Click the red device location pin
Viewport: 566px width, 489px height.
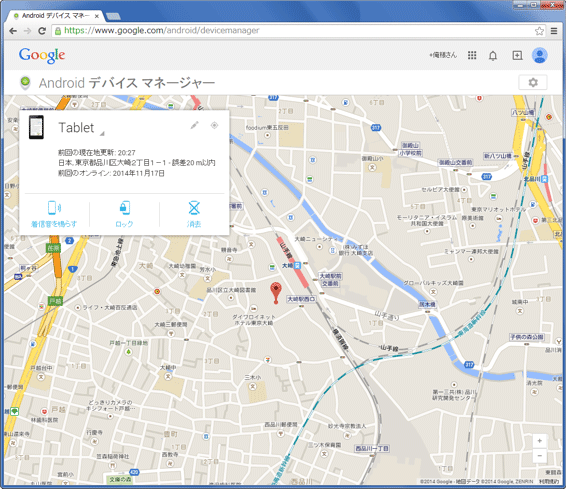tap(276, 292)
